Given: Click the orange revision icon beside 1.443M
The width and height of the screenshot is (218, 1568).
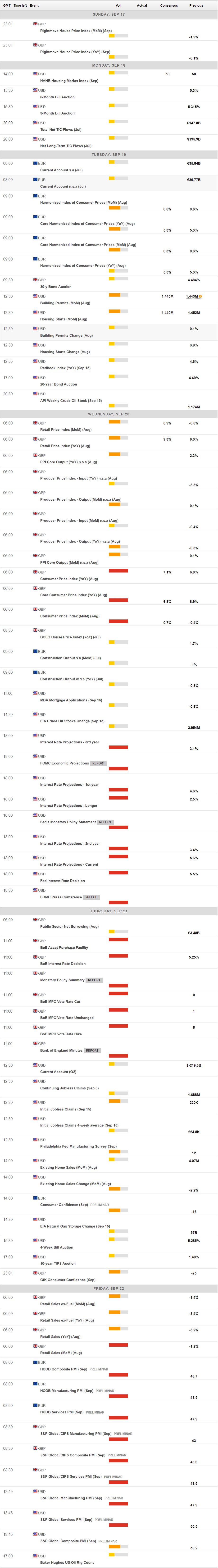Looking at the screenshot, I should click(200, 297).
